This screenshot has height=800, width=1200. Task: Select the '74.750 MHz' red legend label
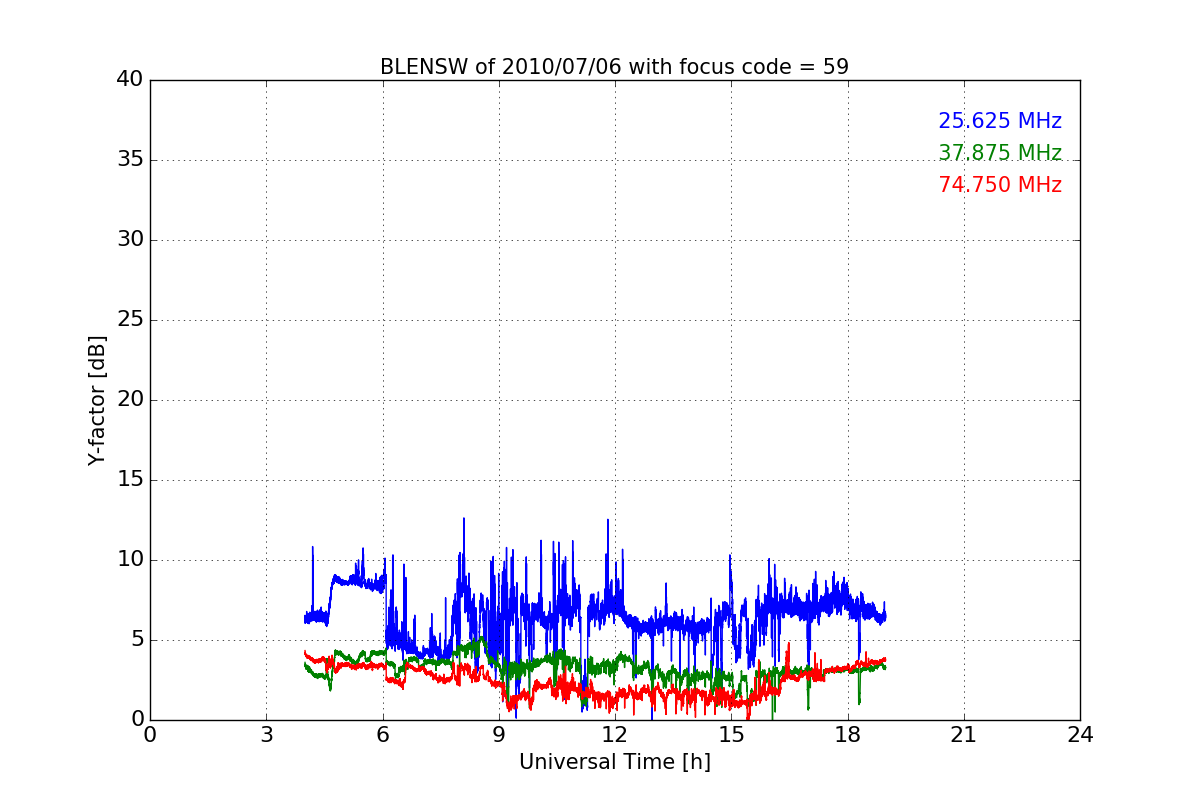(x=1000, y=185)
